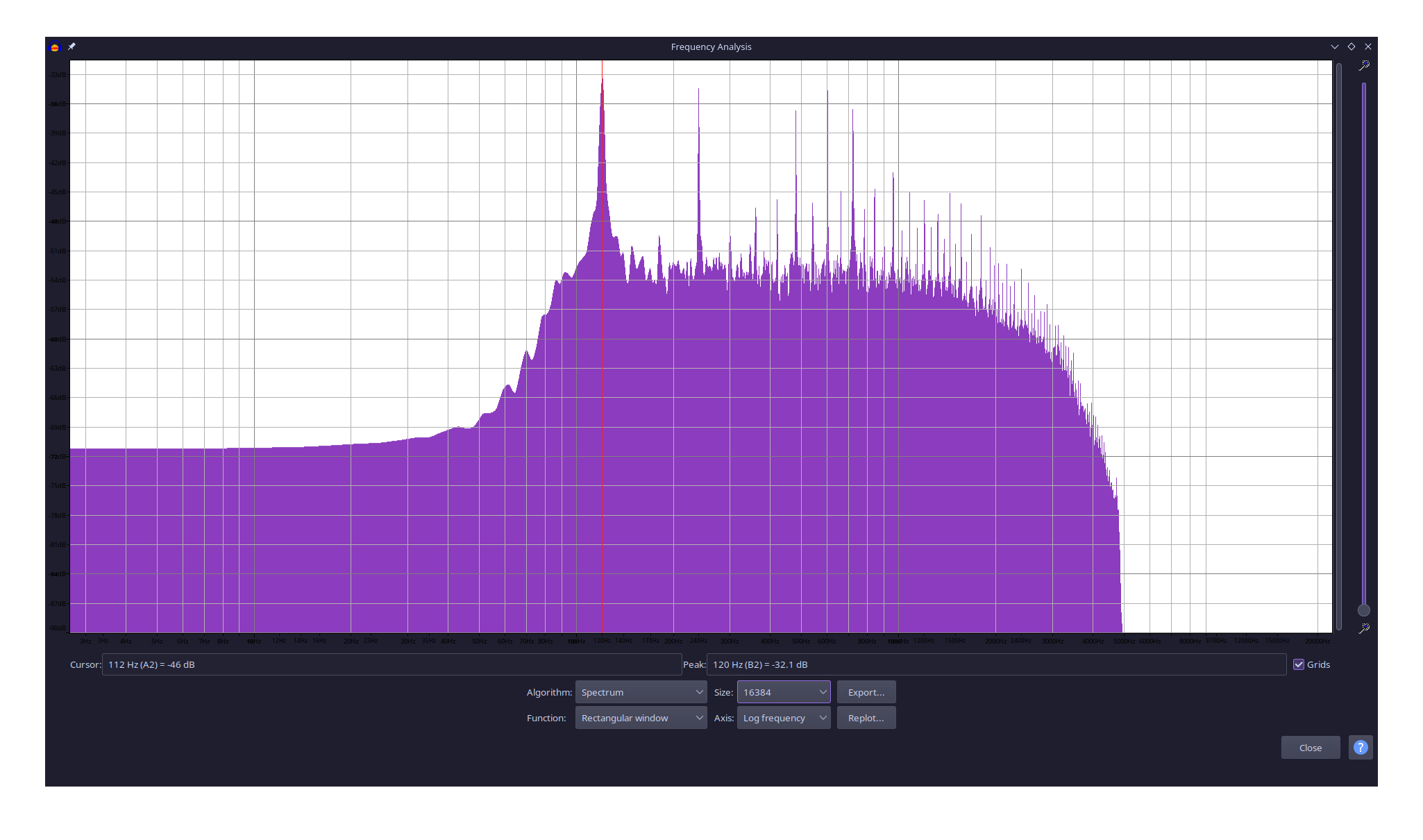
Task: Open the Axis Log frequency dropdown
Action: tap(783, 718)
